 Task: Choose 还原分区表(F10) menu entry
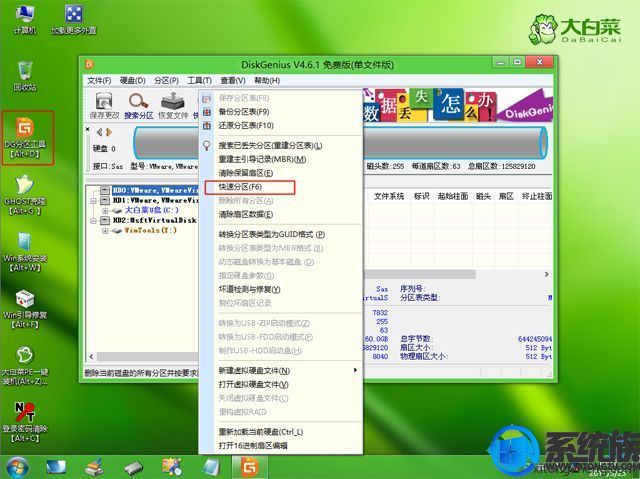pos(281,126)
